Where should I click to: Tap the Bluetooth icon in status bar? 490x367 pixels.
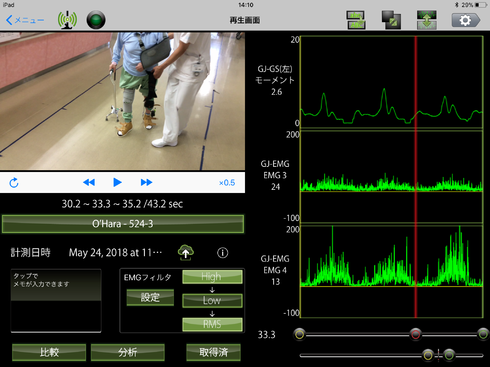(456, 5)
